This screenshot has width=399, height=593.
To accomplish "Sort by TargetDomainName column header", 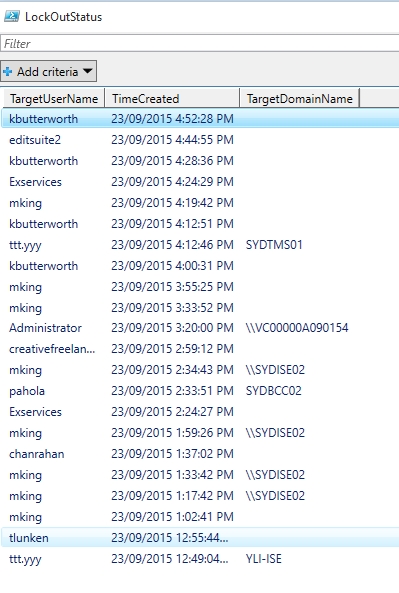I will [x=299, y=98].
